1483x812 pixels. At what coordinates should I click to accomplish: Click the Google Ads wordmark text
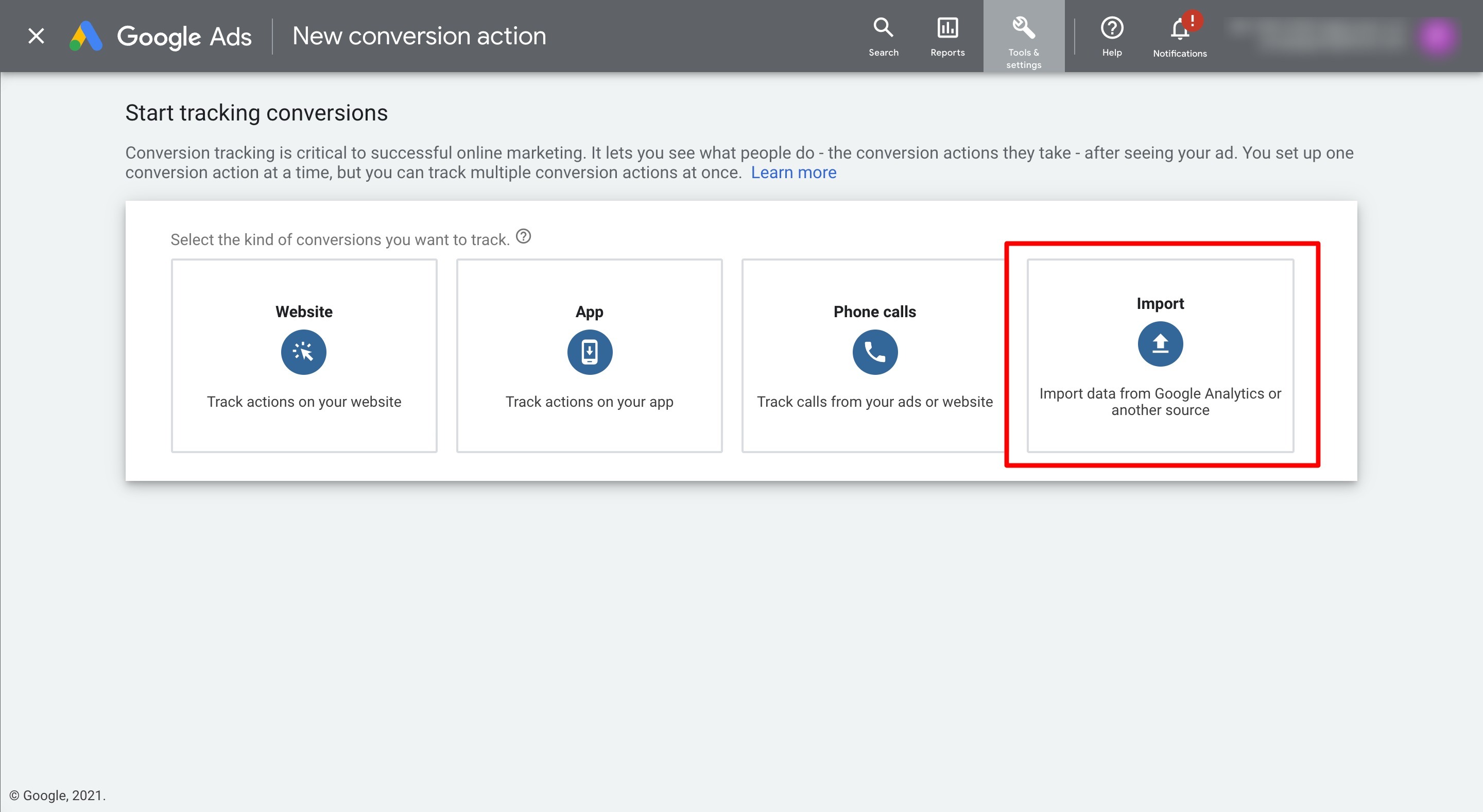(184, 37)
